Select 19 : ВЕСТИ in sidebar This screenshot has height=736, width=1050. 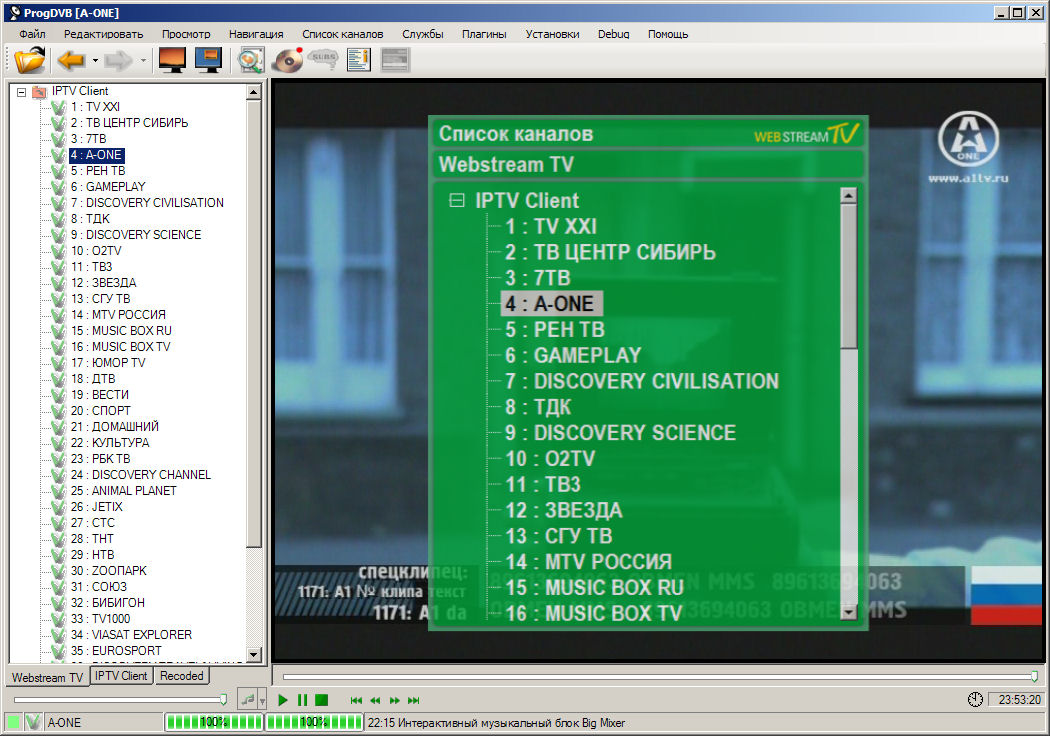tap(100, 395)
